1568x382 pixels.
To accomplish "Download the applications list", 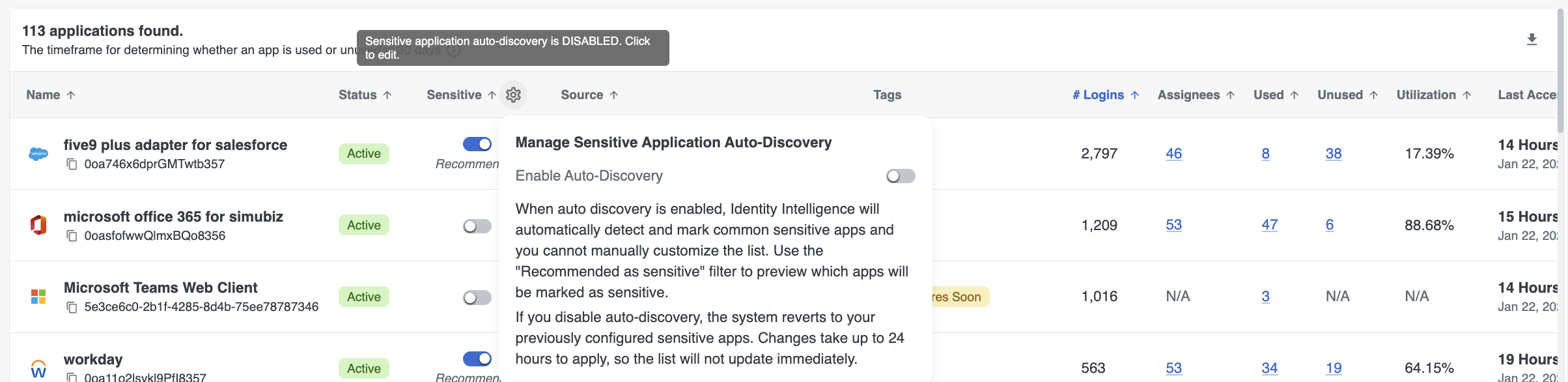I will click(x=1532, y=40).
